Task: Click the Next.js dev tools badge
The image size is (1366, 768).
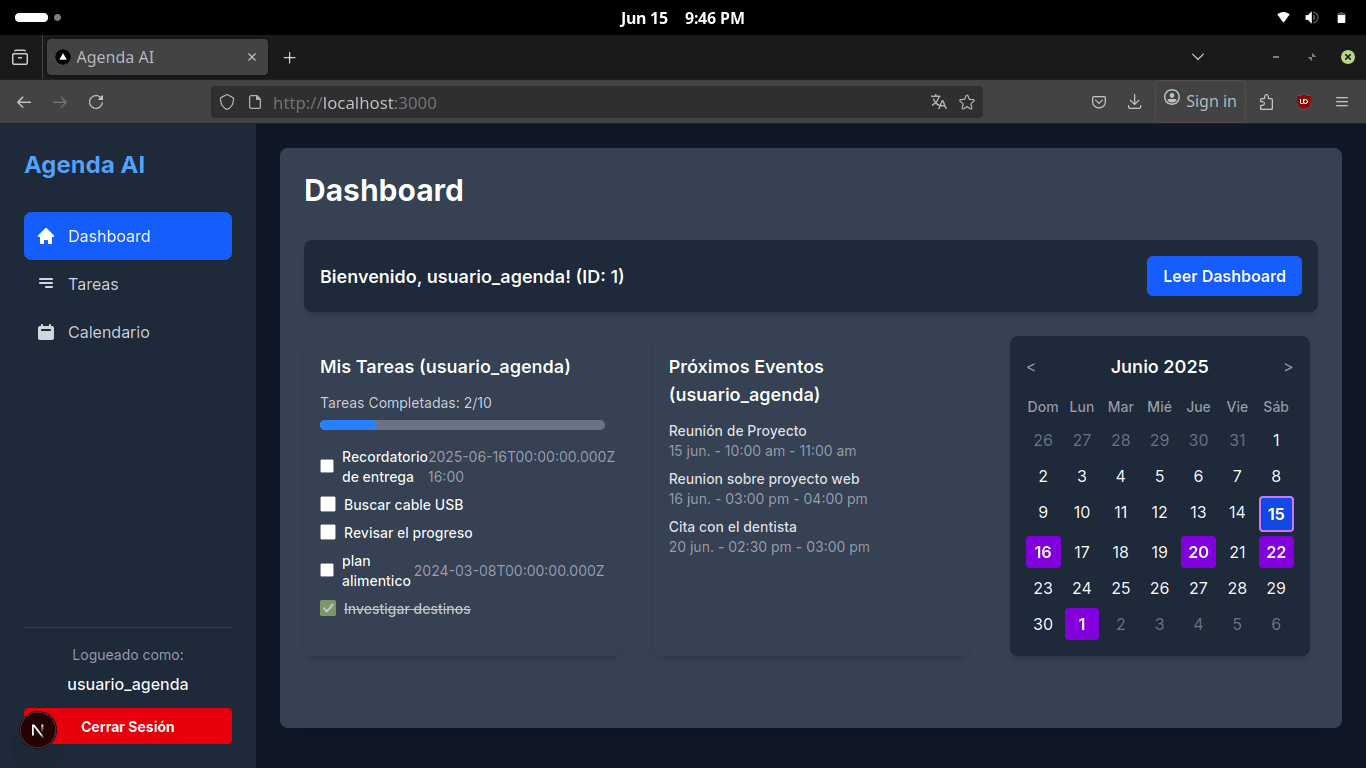Action: [x=38, y=730]
